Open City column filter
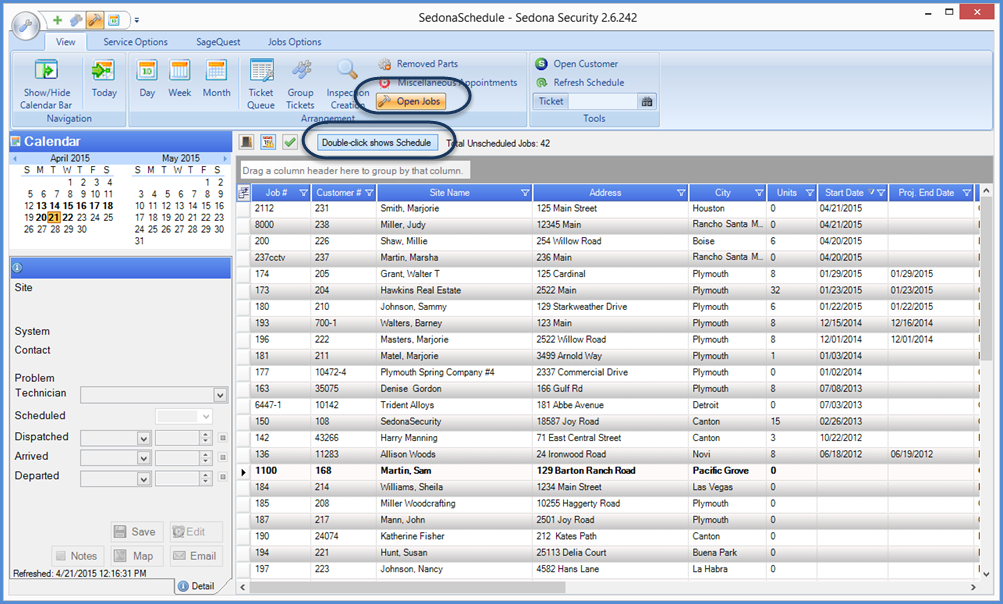The width and height of the screenshot is (1003, 604). (759, 193)
